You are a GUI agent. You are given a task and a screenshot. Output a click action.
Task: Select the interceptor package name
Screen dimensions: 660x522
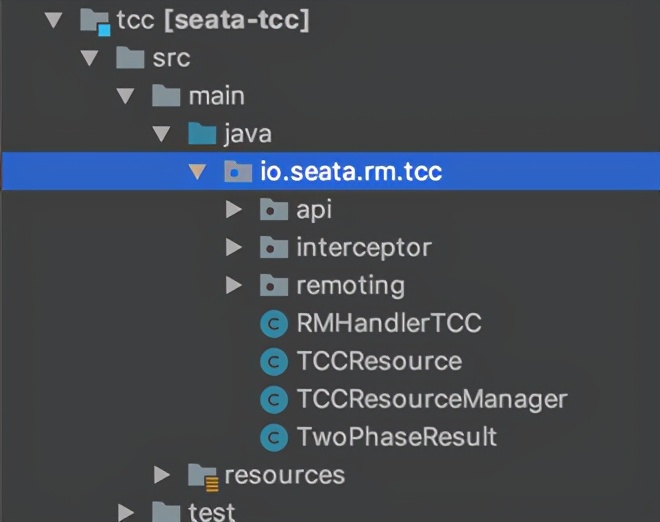pyautogui.click(x=364, y=248)
